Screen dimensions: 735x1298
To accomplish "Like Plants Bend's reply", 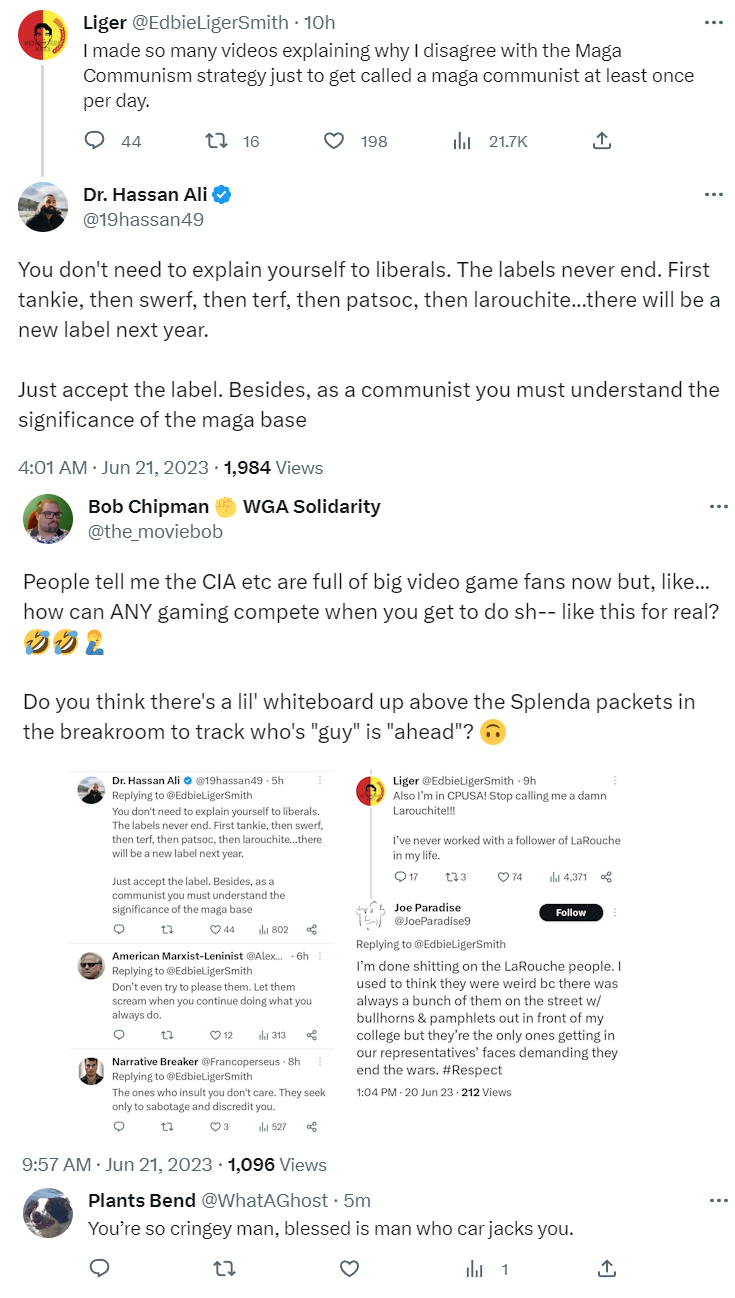I will (x=349, y=1268).
